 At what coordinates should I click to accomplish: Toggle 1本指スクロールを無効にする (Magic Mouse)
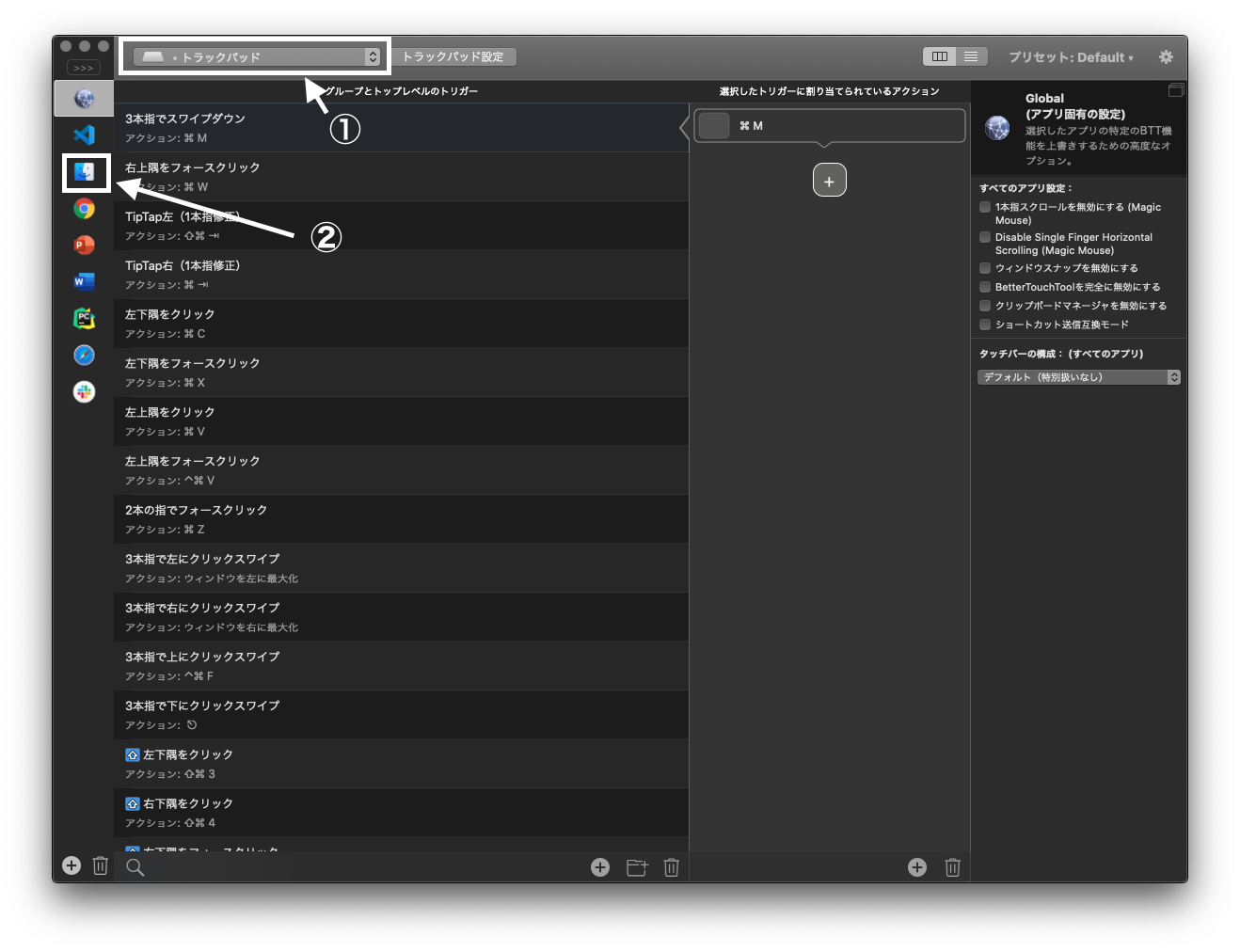coord(985,207)
